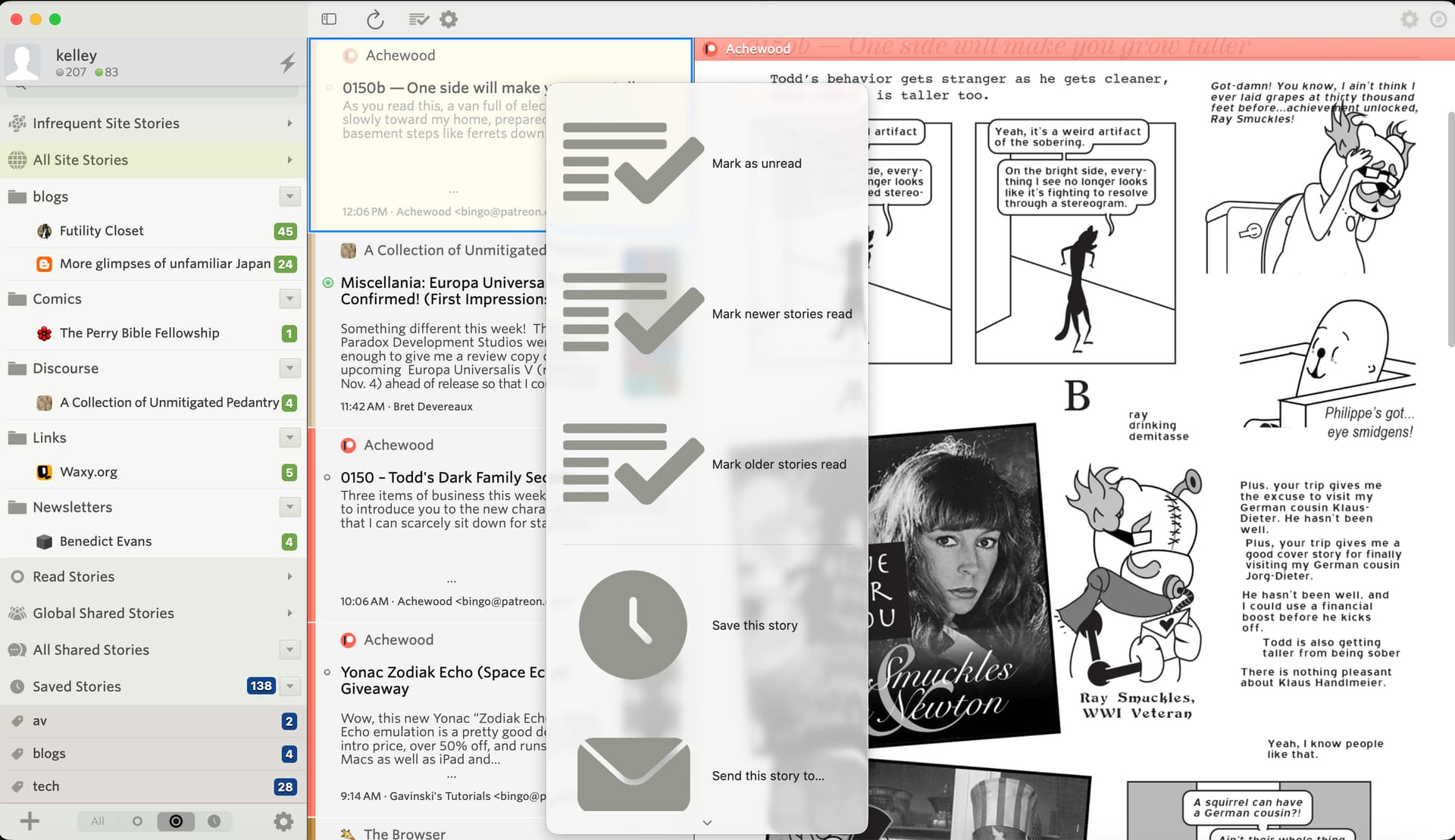Toggle the sidebar with the panel icon

(x=329, y=19)
